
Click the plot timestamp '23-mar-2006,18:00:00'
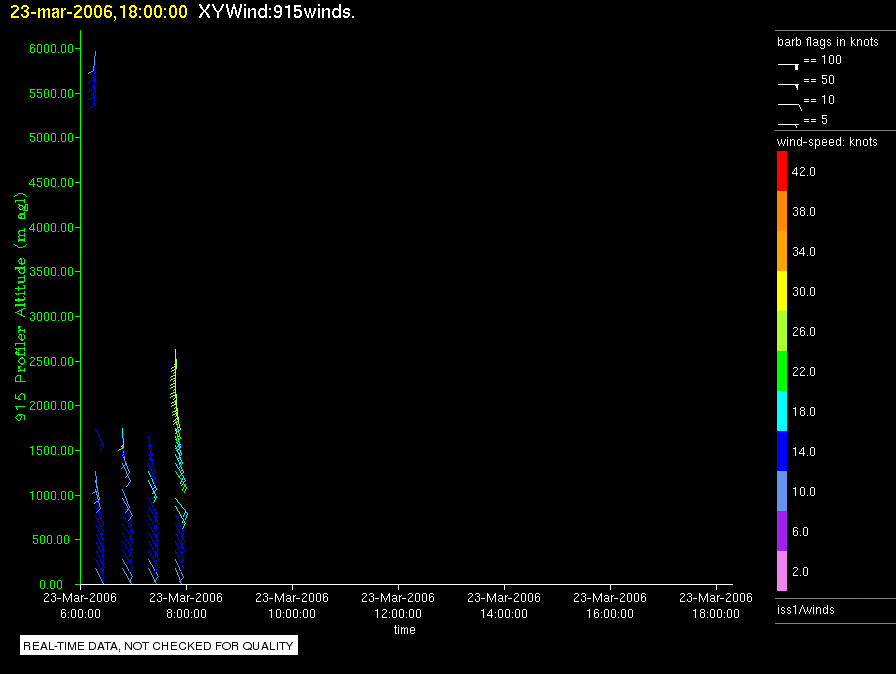[x=99, y=12]
